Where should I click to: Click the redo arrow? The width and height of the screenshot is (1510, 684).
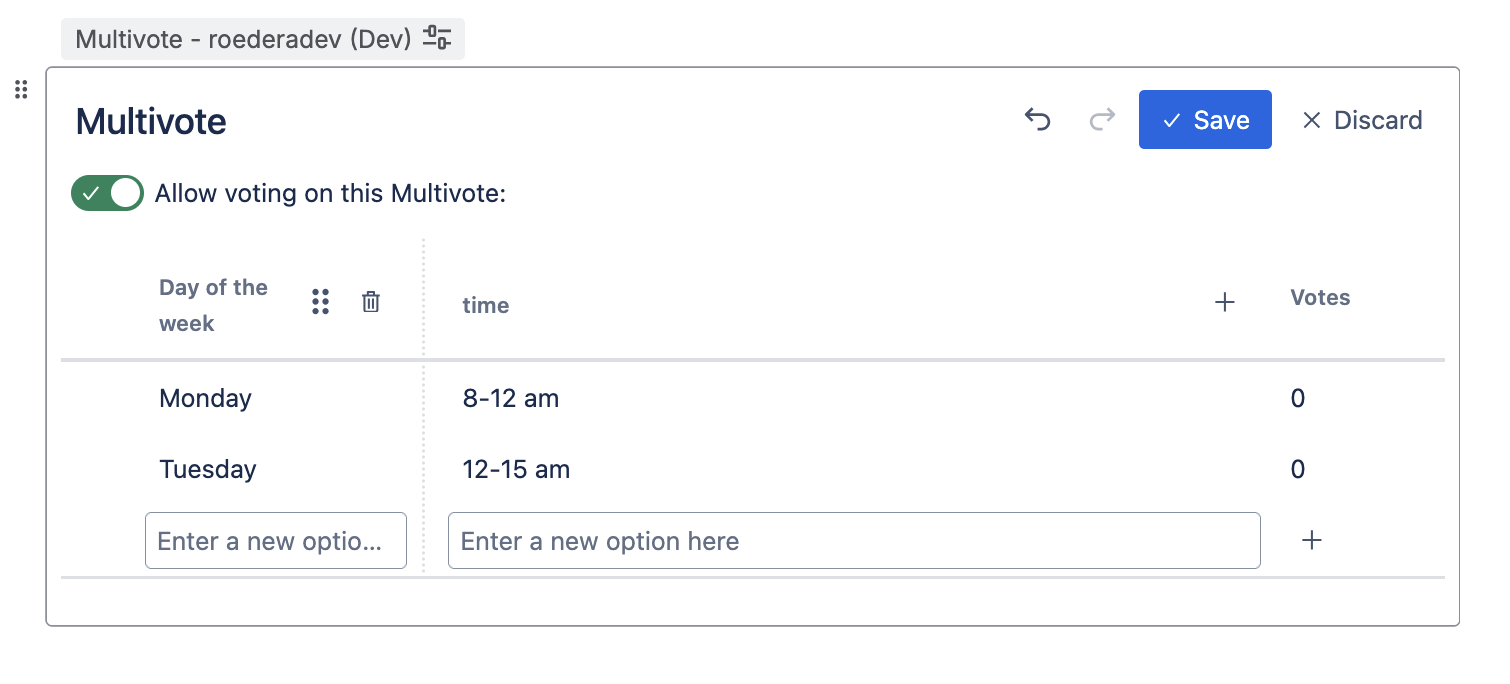pos(1102,120)
